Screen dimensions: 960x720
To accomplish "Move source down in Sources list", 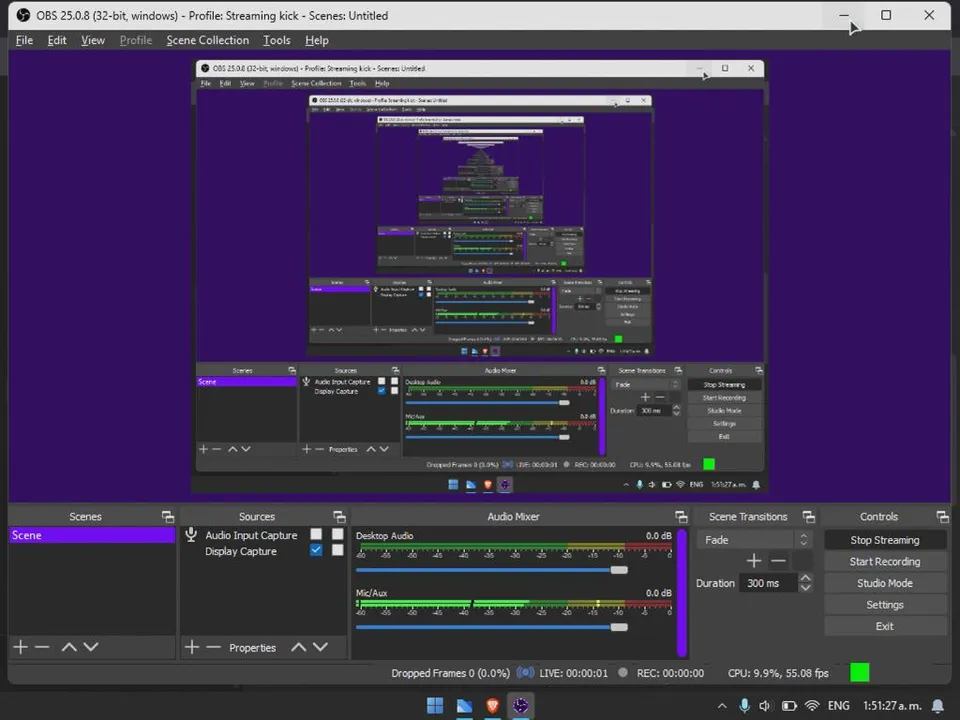I will [x=320, y=647].
